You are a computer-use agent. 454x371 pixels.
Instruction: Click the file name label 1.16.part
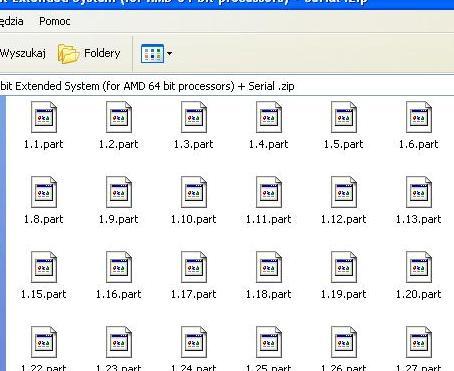pyautogui.click(x=119, y=294)
